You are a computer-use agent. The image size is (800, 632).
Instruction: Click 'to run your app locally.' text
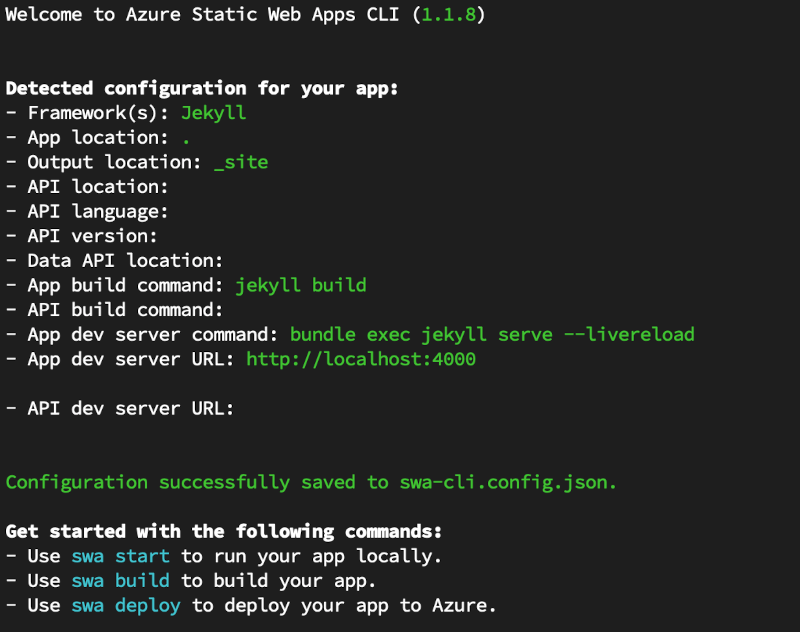click(312, 556)
